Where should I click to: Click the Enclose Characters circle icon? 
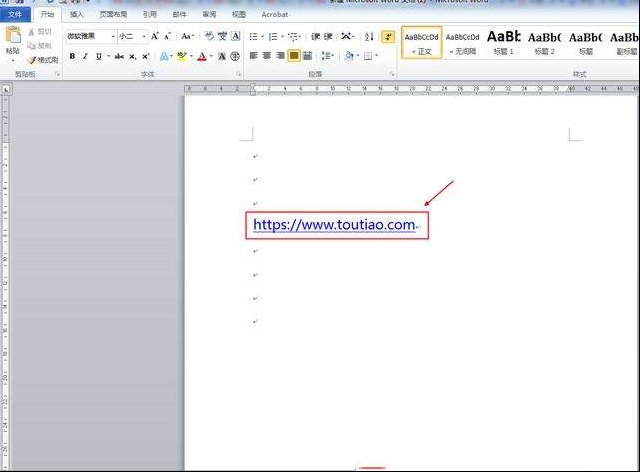point(235,56)
